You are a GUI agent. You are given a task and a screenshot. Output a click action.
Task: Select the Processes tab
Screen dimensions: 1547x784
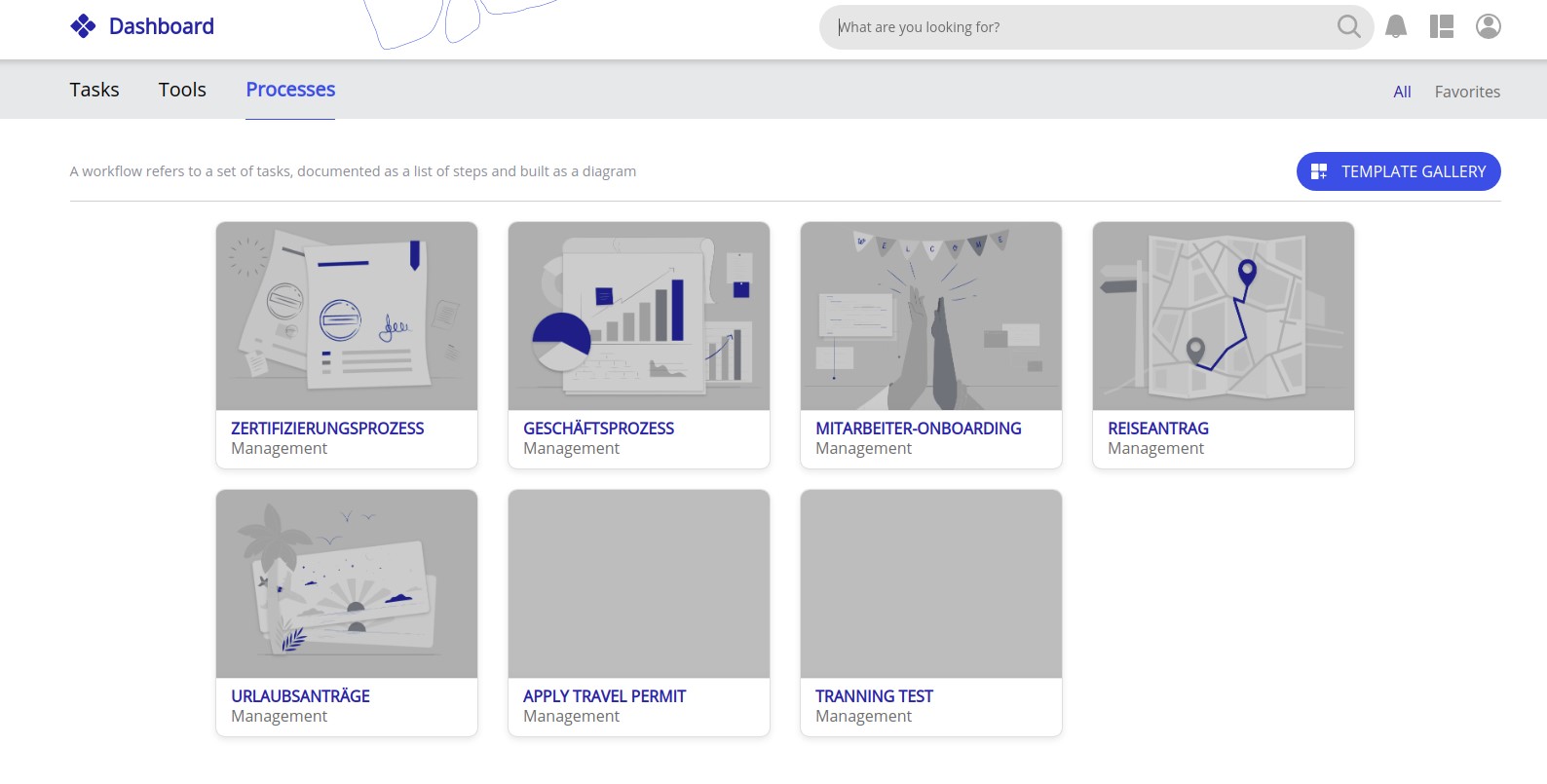[290, 90]
